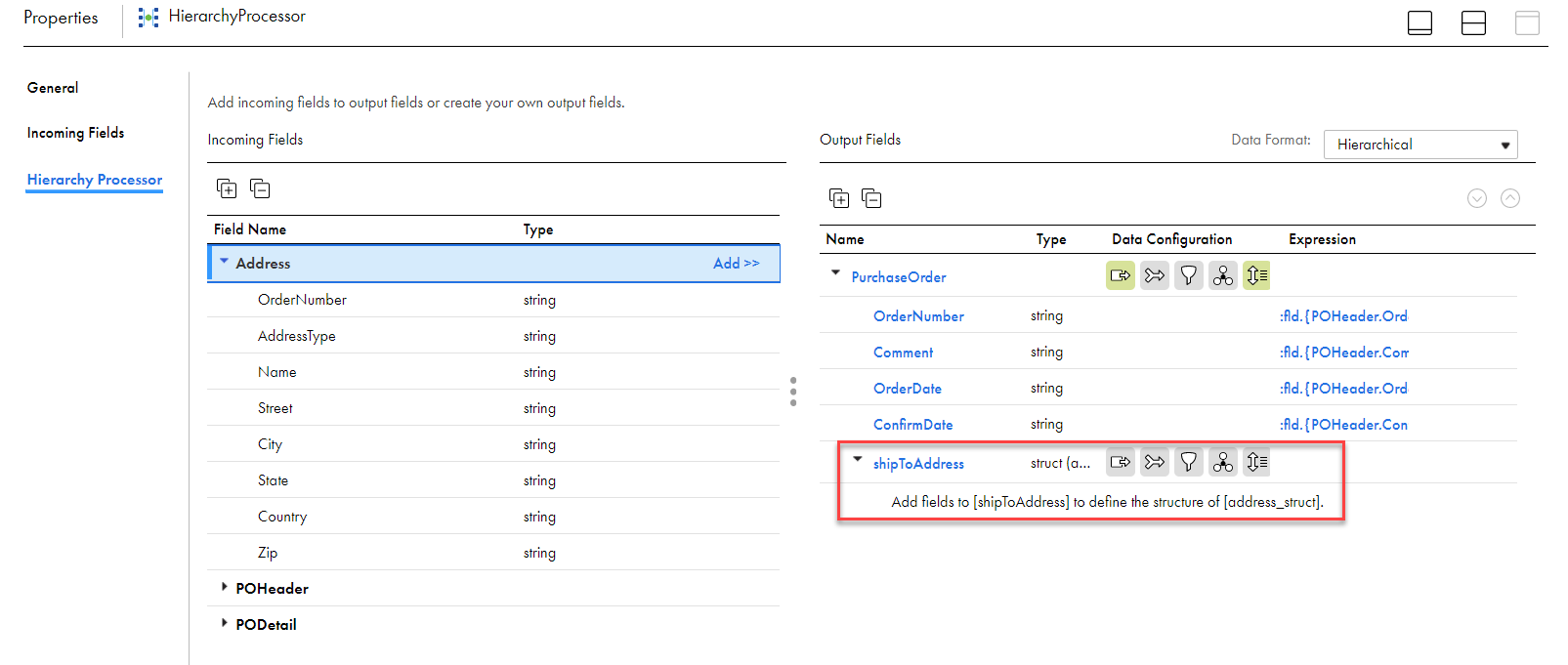Select the Country incoming field row
This screenshot has width=1568, height=665.
(x=493, y=517)
